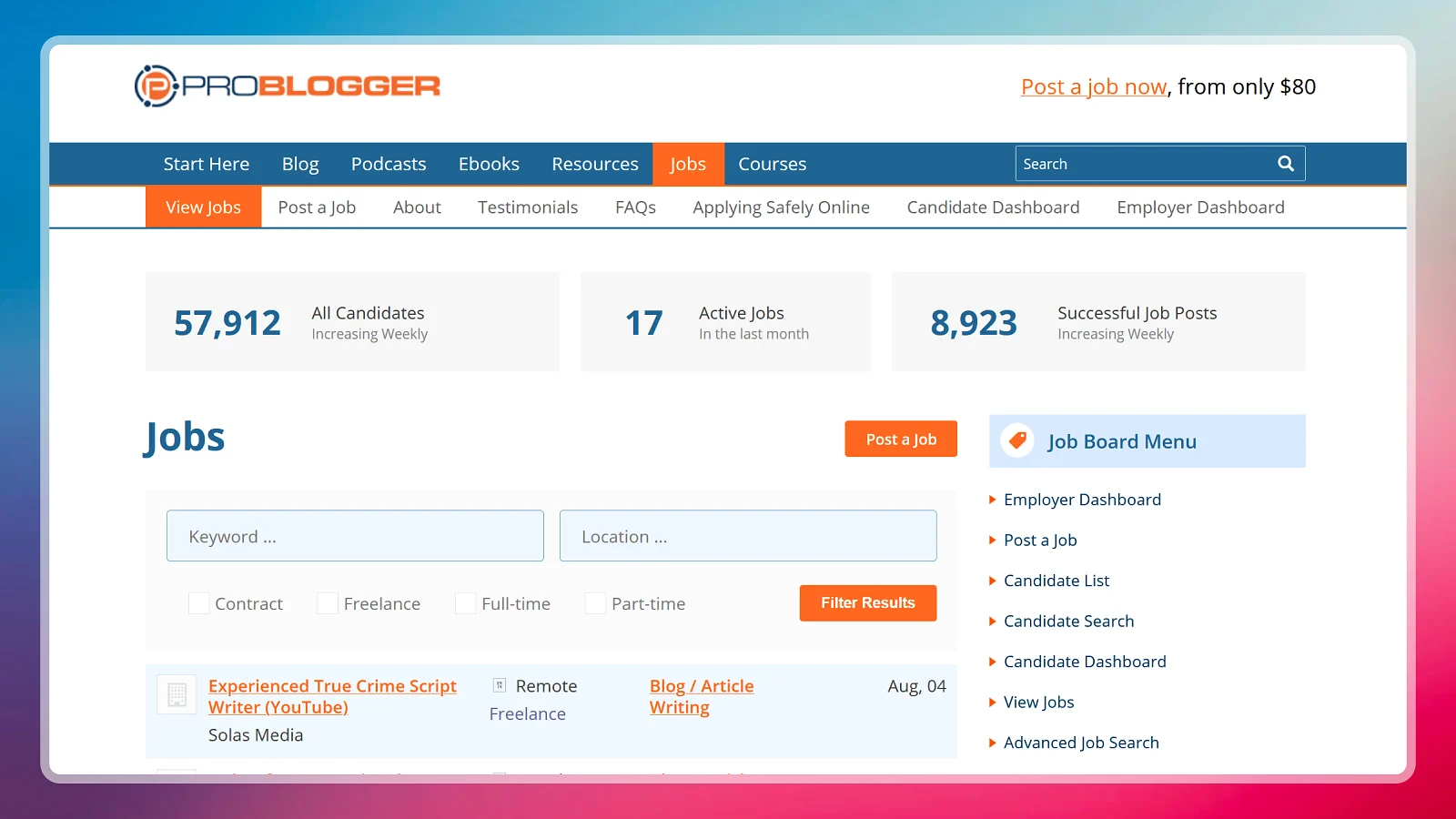Viewport: 1456px width, 819px height.
Task: Open the FAQs tab
Action: [635, 207]
